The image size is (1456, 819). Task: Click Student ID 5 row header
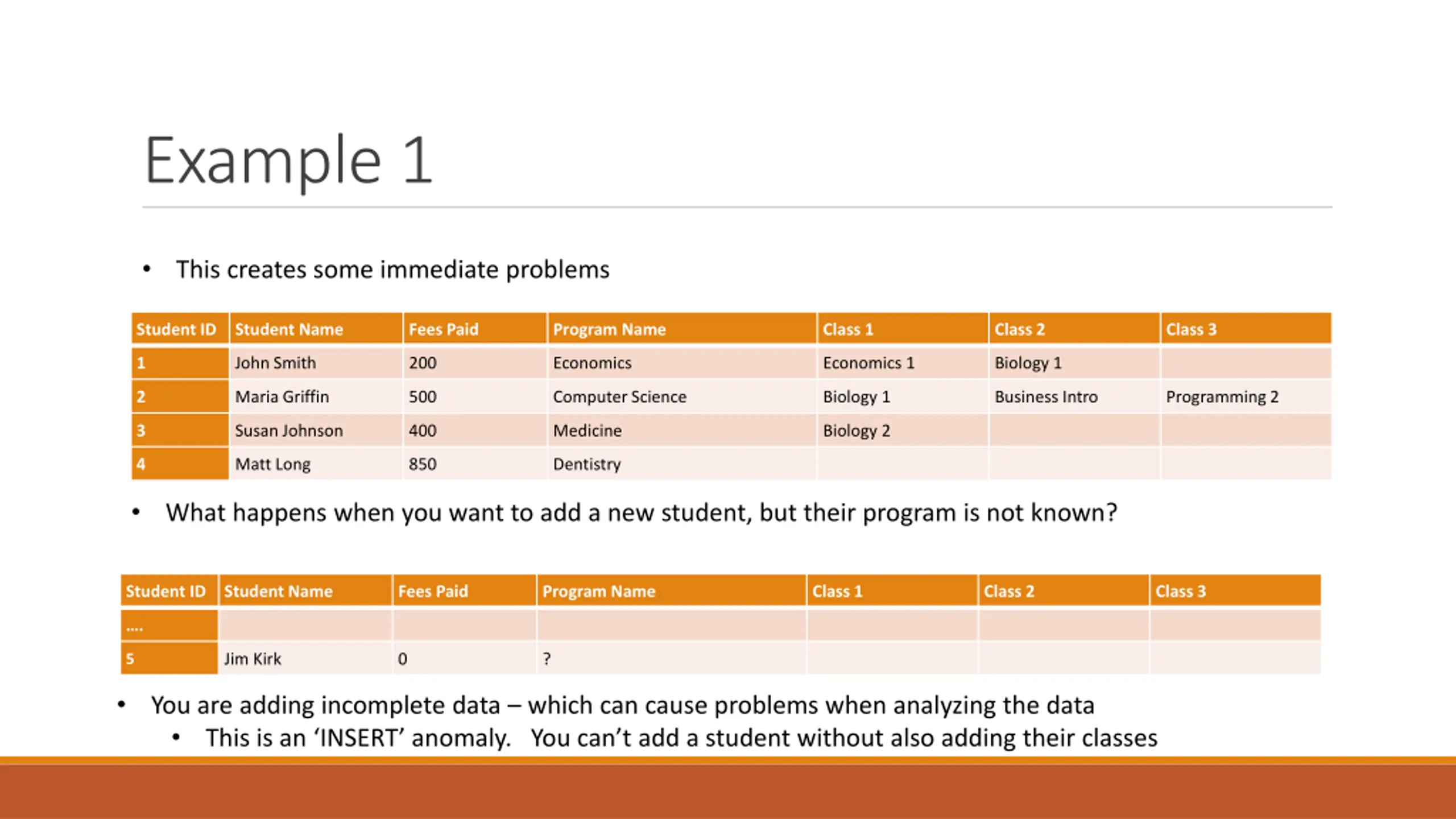pos(169,659)
